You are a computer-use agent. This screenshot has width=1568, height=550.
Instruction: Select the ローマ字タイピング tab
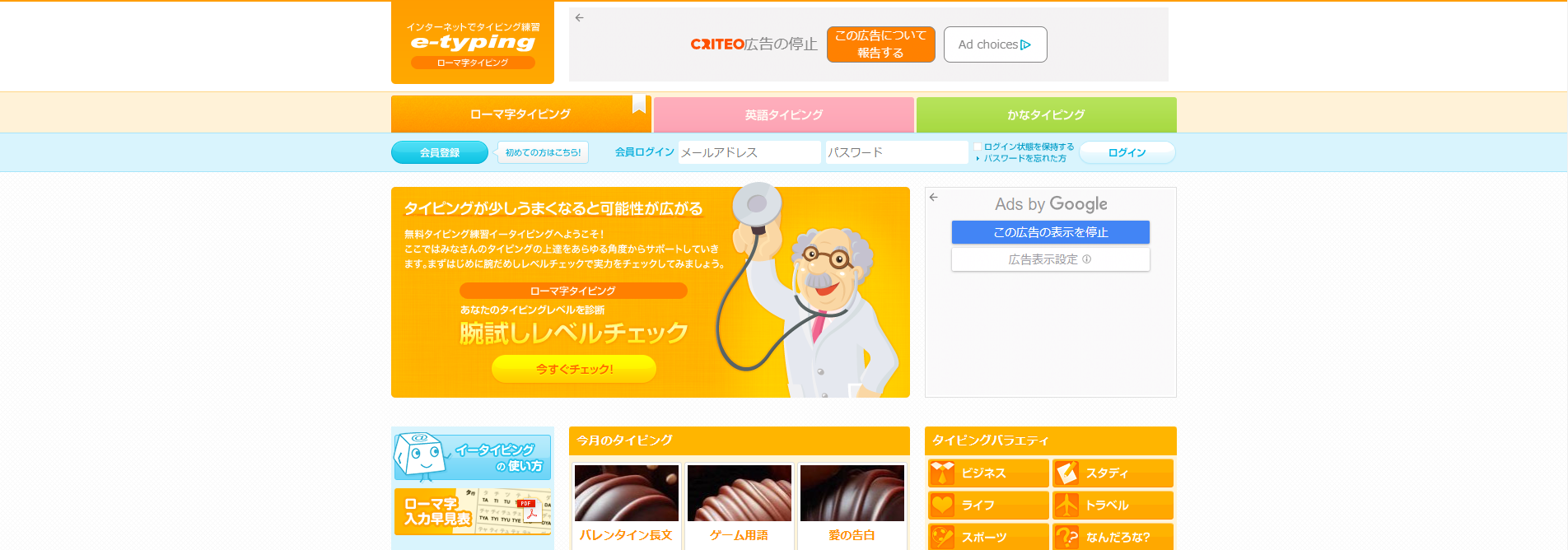[x=520, y=114]
